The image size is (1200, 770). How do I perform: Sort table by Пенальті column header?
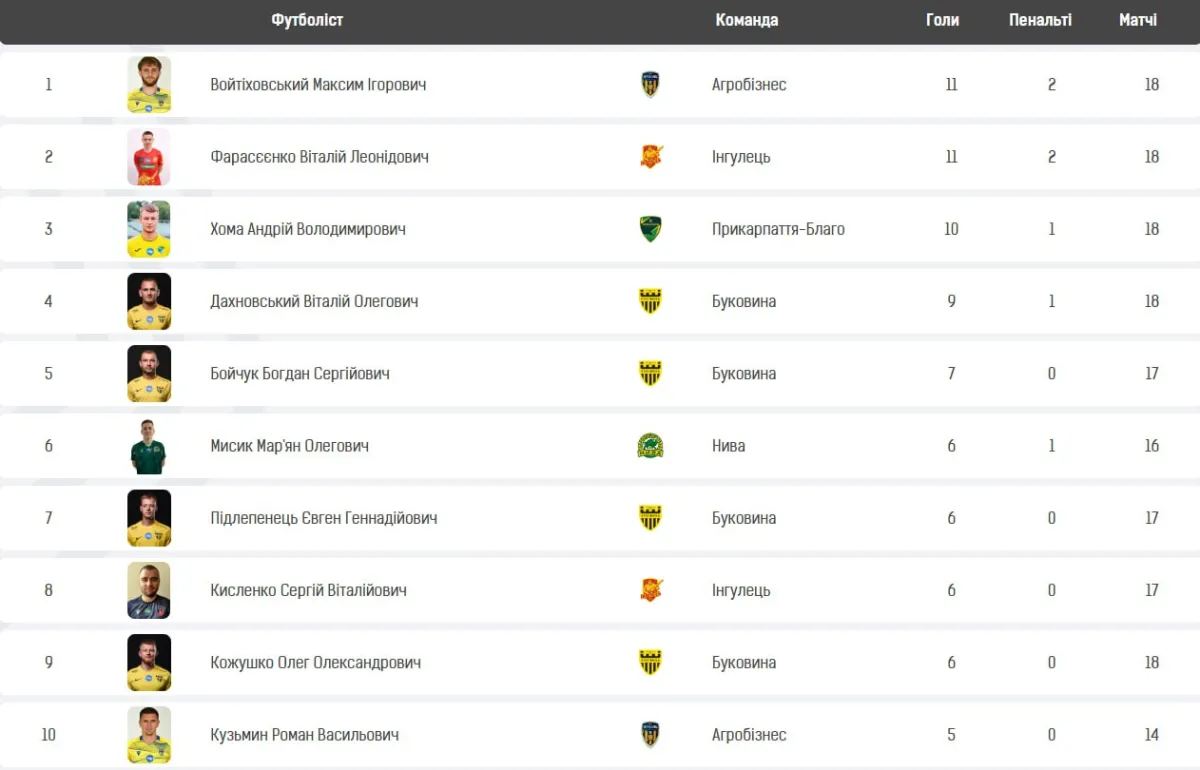click(1040, 20)
